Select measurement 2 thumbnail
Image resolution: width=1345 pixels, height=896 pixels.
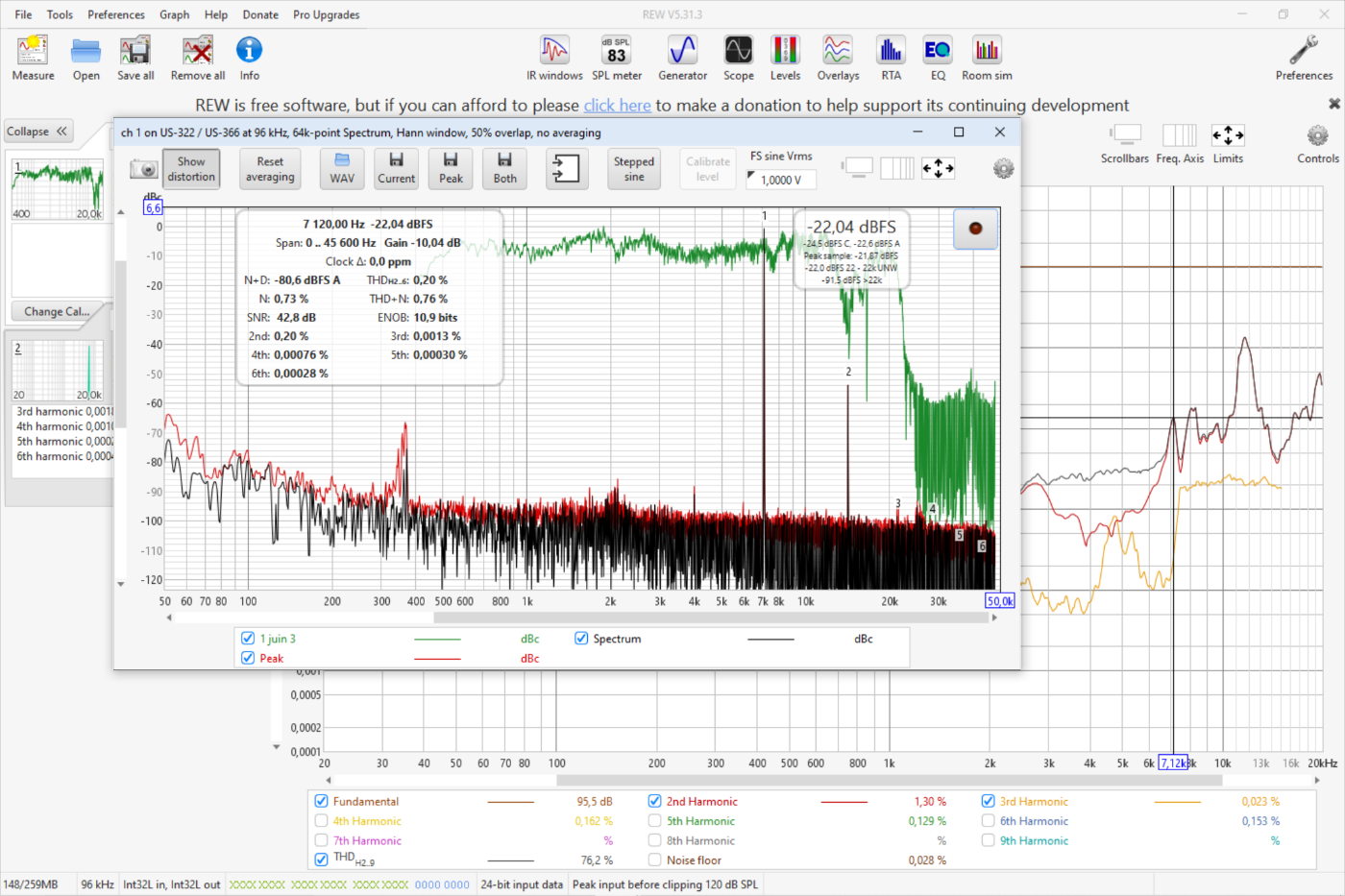tap(58, 371)
